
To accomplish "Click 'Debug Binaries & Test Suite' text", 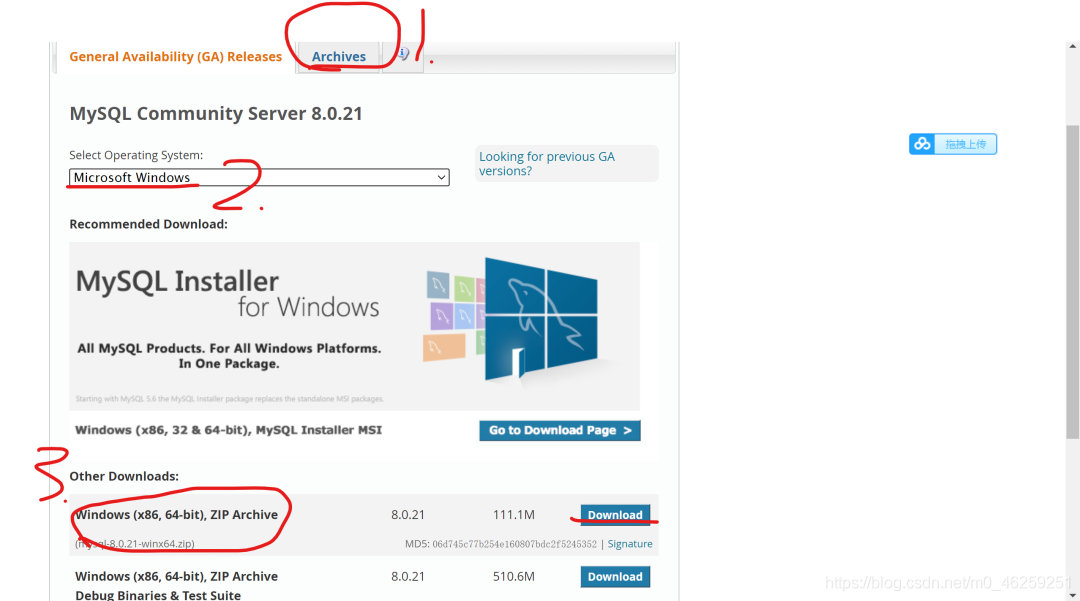I will (158, 595).
